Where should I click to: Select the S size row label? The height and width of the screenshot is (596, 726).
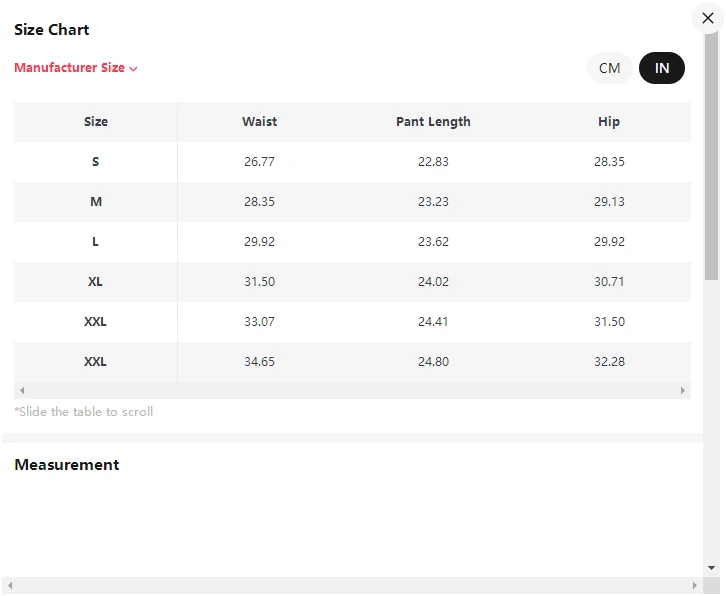pos(95,162)
